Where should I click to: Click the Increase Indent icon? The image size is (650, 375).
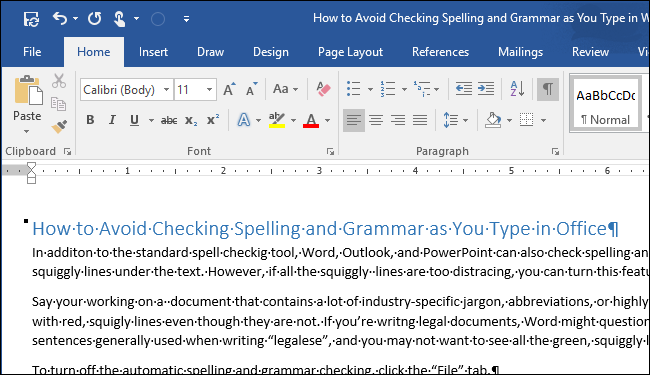click(x=486, y=89)
